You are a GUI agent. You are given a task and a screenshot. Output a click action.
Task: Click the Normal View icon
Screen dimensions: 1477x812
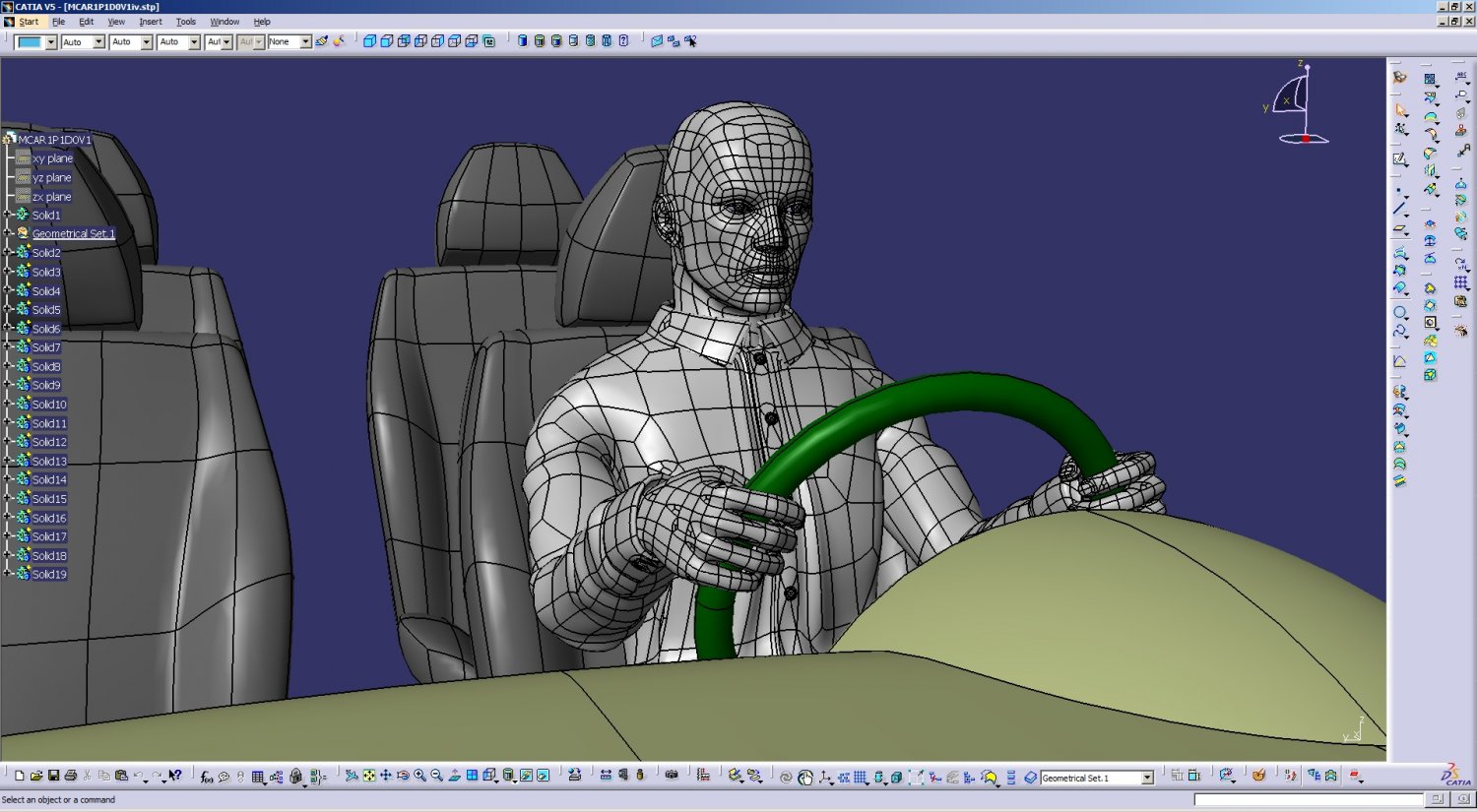click(456, 777)
